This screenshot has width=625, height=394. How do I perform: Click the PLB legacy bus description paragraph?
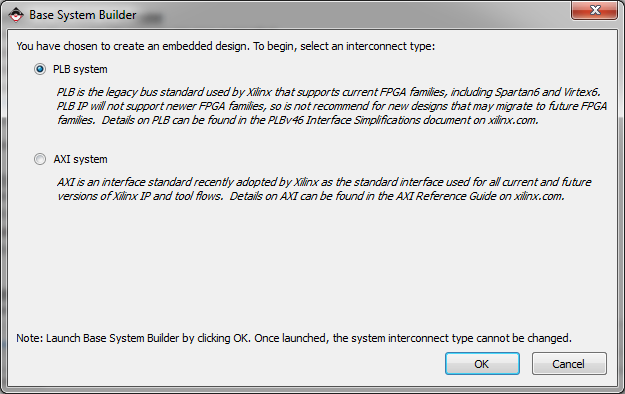coord(332,106)
